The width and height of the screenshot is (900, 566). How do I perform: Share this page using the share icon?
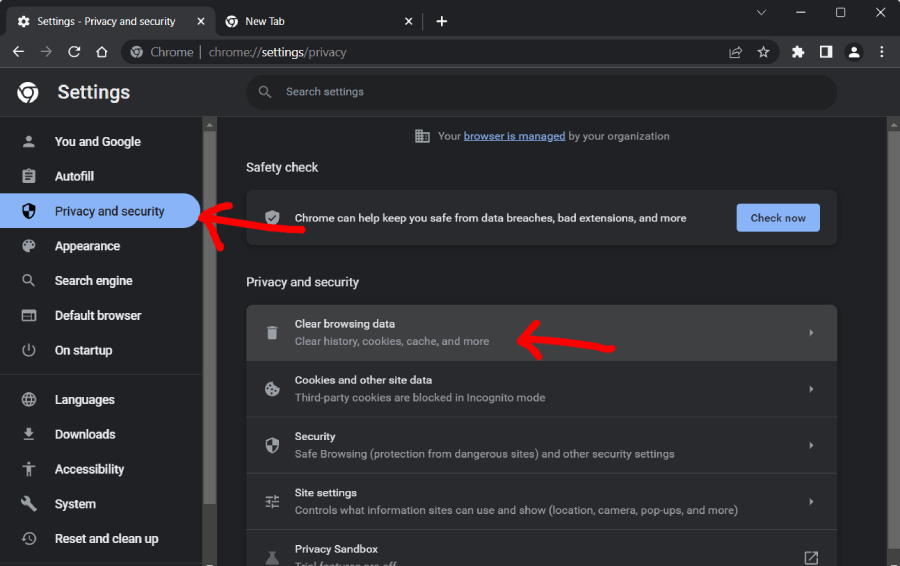[x=735, y=52]
